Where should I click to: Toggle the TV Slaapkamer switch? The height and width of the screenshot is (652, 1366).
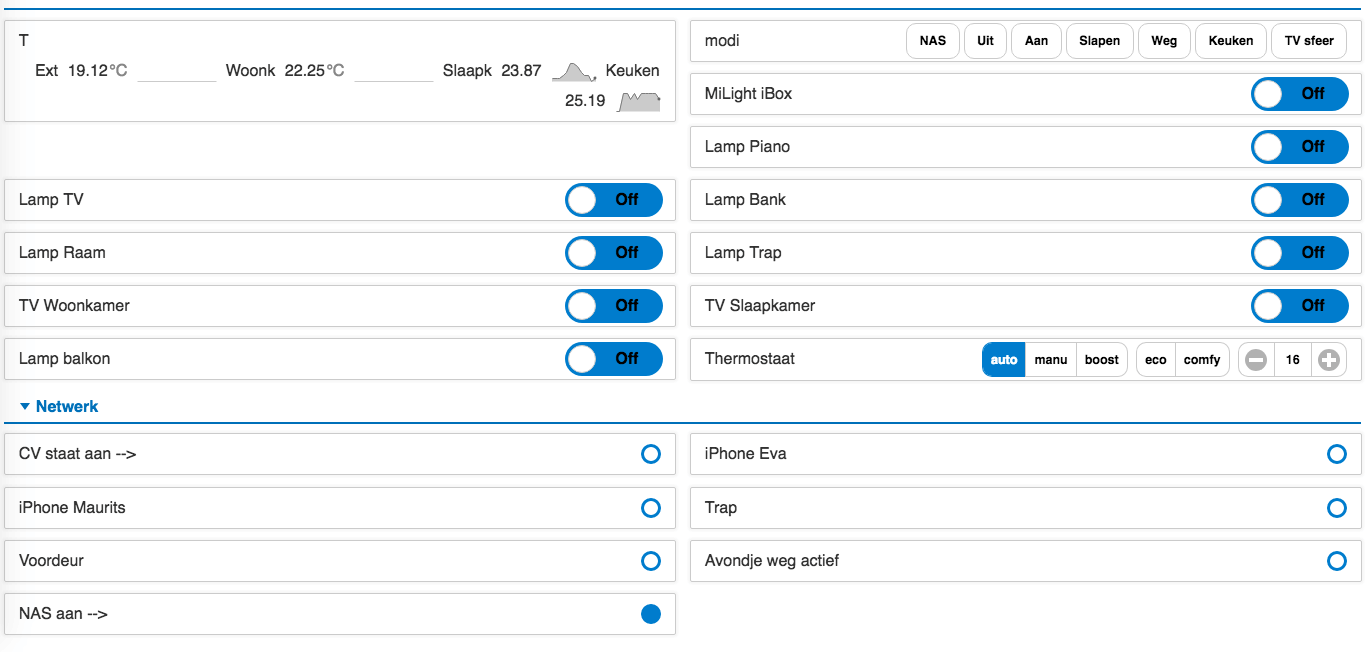(1300, 306)
